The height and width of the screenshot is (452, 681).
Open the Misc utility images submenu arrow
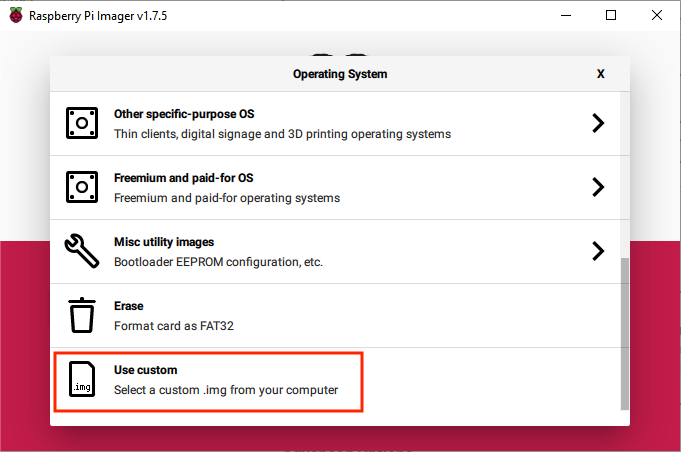pos(598,251)
